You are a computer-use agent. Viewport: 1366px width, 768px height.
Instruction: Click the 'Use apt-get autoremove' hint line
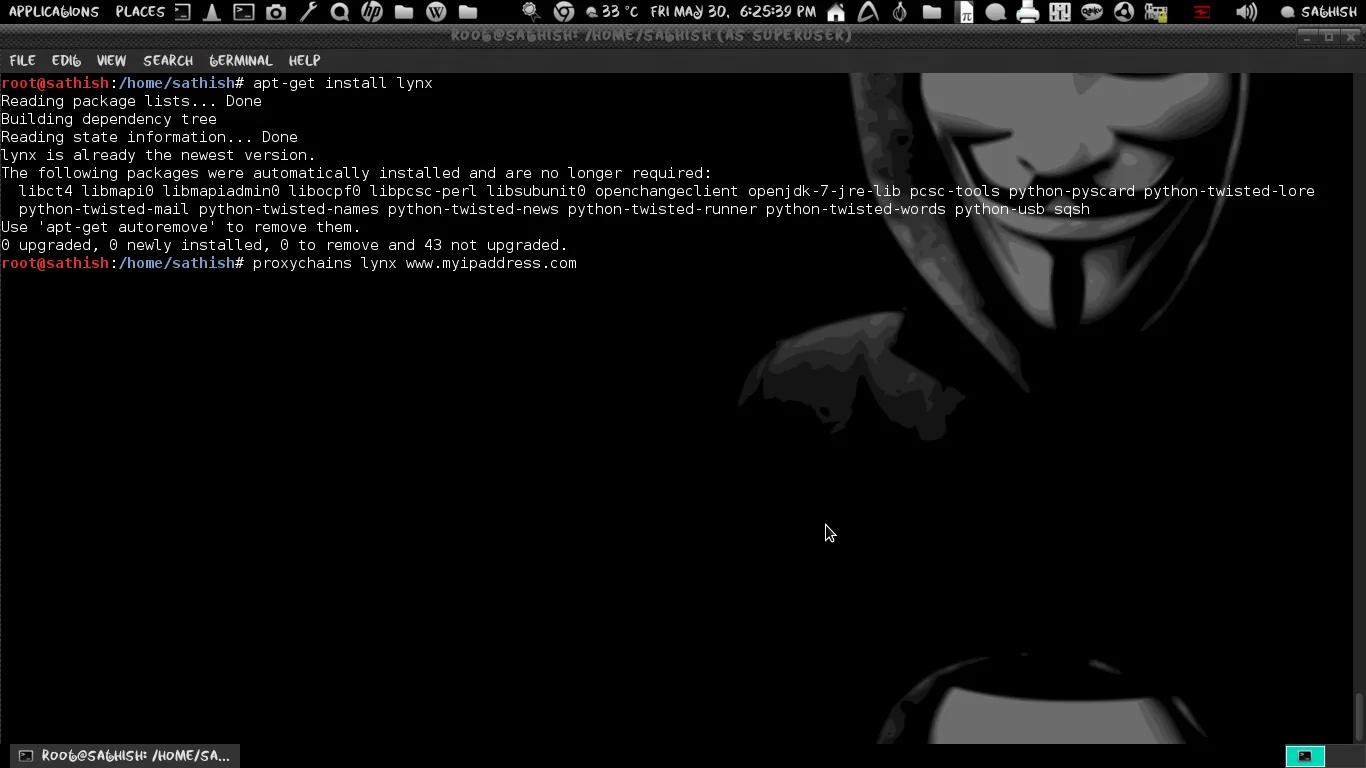[180, 227]
